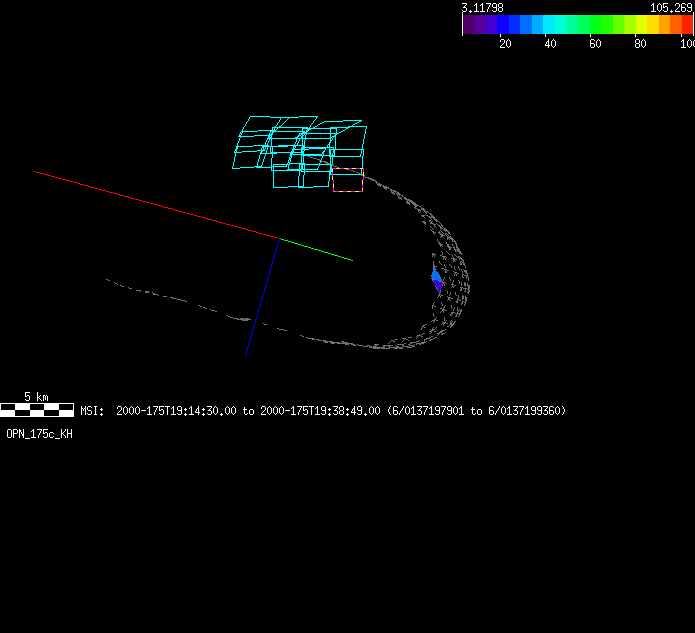Viewport: 695px width, 633px height.
Task: Click the purple end of the color bar
Action: coord(470,25)
